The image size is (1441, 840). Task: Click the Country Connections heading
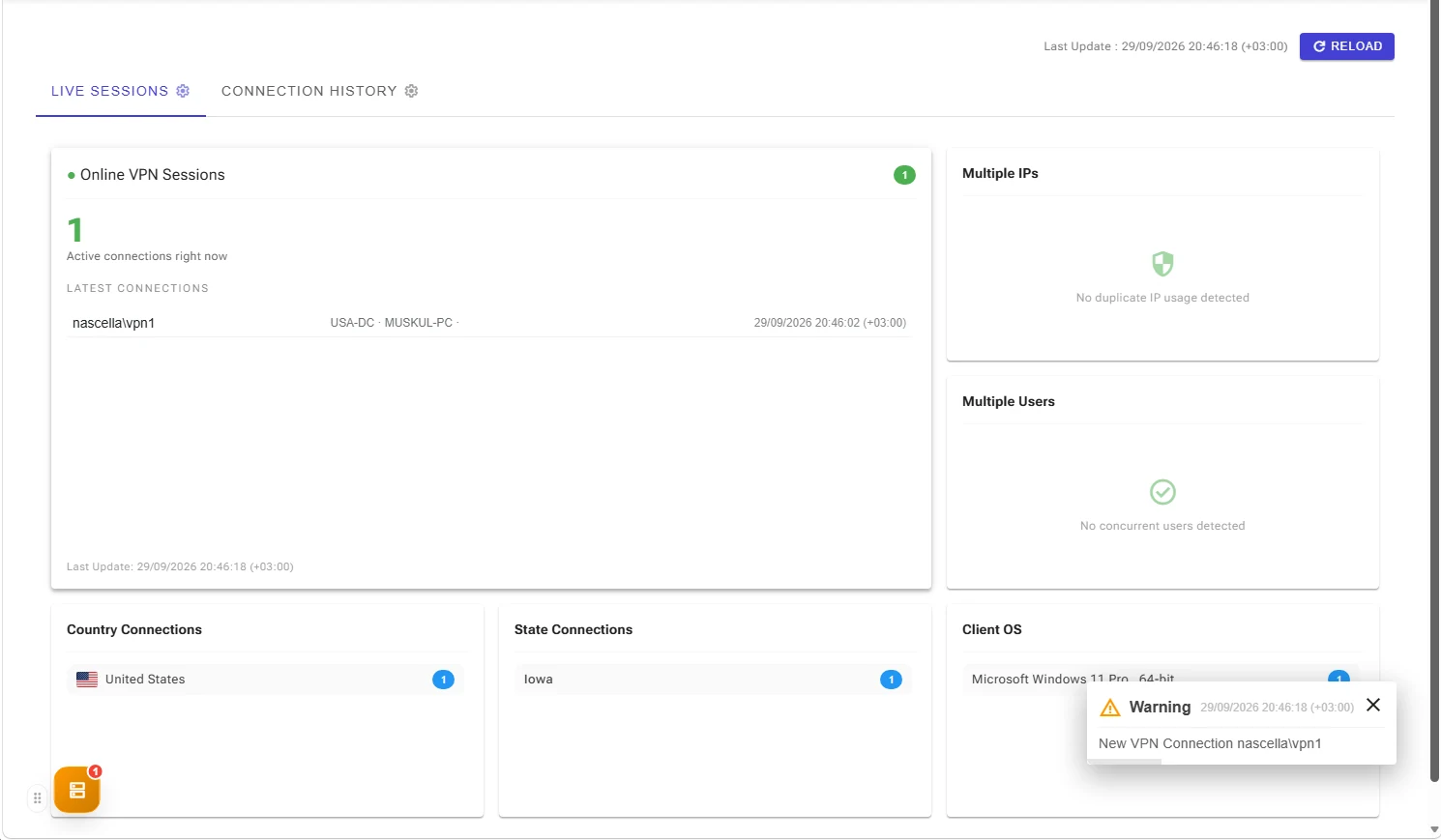(x=134, y=629)
